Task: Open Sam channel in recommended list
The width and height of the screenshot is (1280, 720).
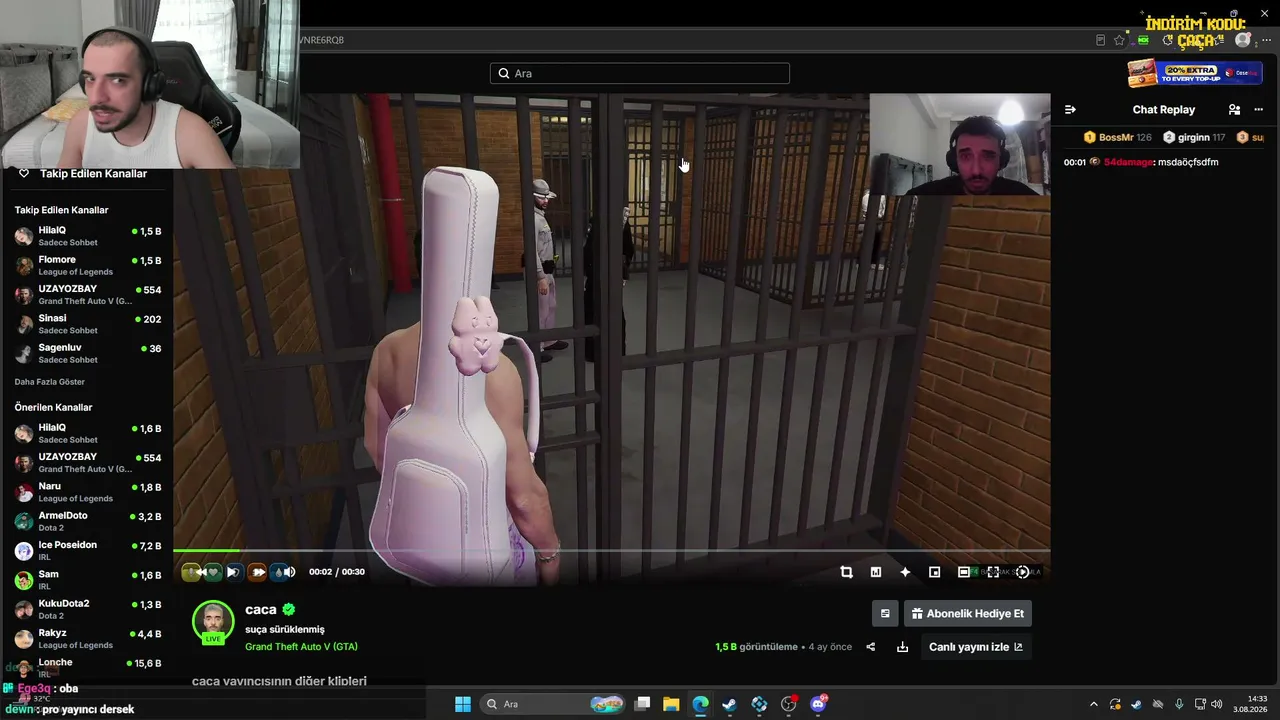Action: pos(87,580)
